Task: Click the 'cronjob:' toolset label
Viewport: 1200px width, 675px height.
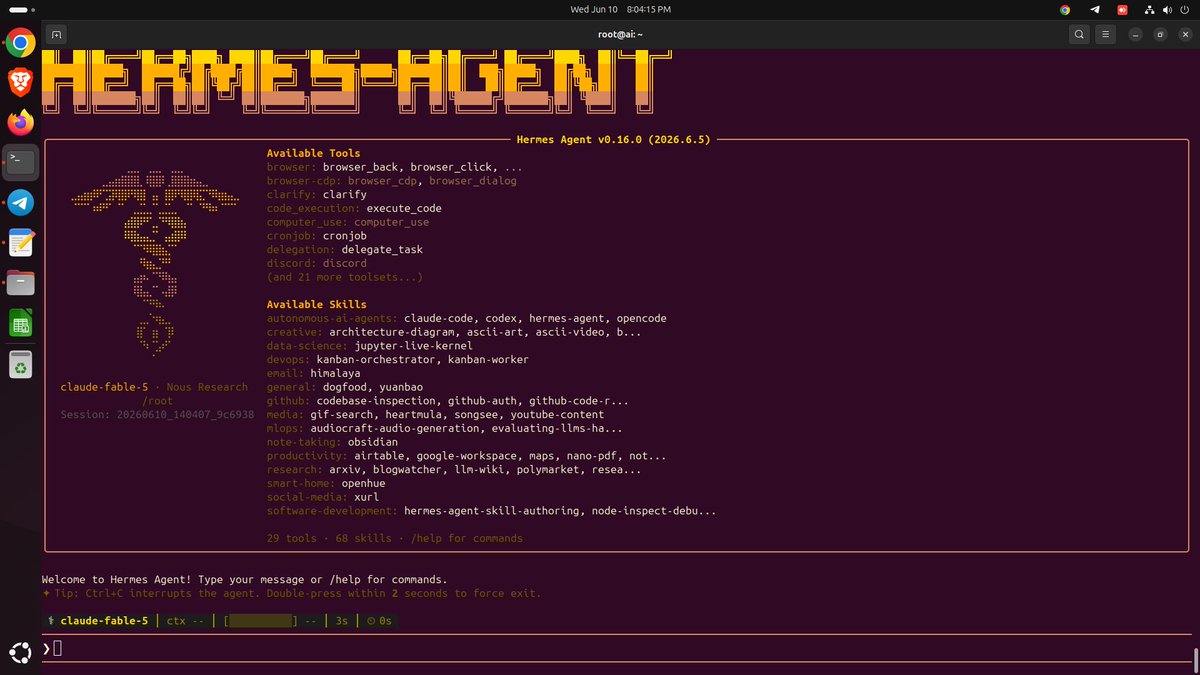Action: pos(291,236)
